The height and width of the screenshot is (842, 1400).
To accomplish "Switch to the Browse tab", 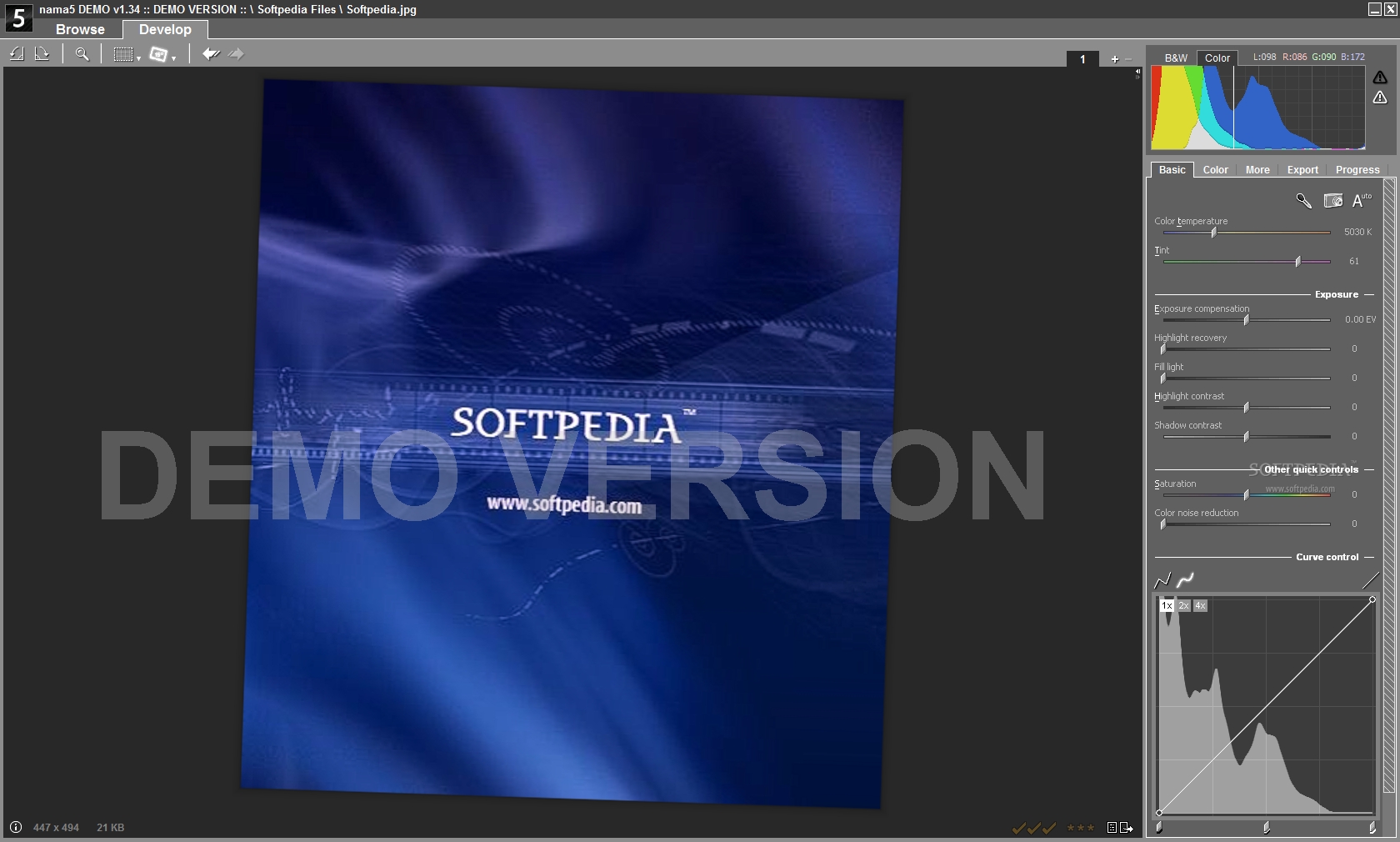I will (x=80, y=29).
